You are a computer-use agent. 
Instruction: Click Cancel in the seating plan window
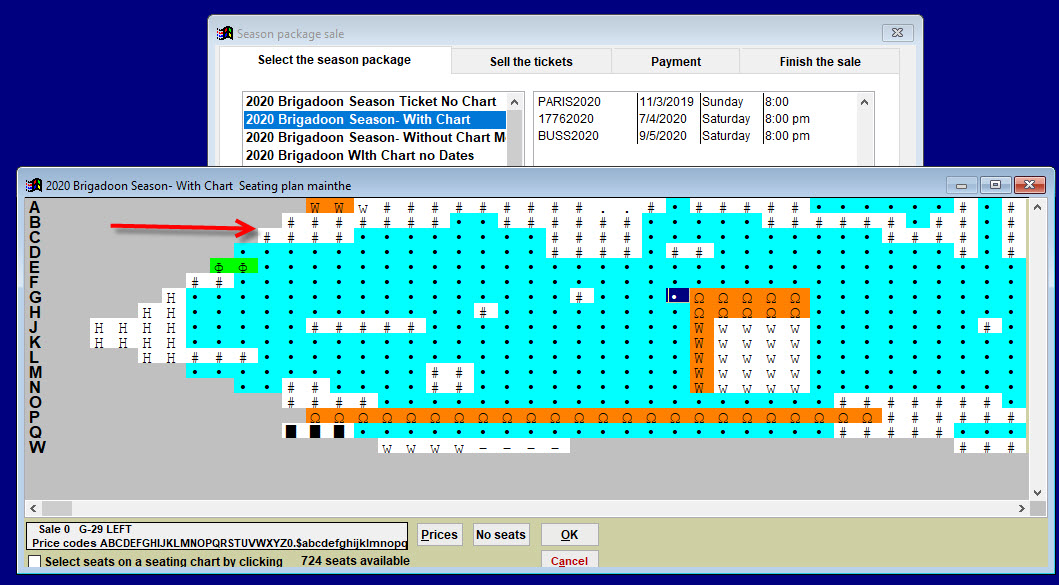569,561
